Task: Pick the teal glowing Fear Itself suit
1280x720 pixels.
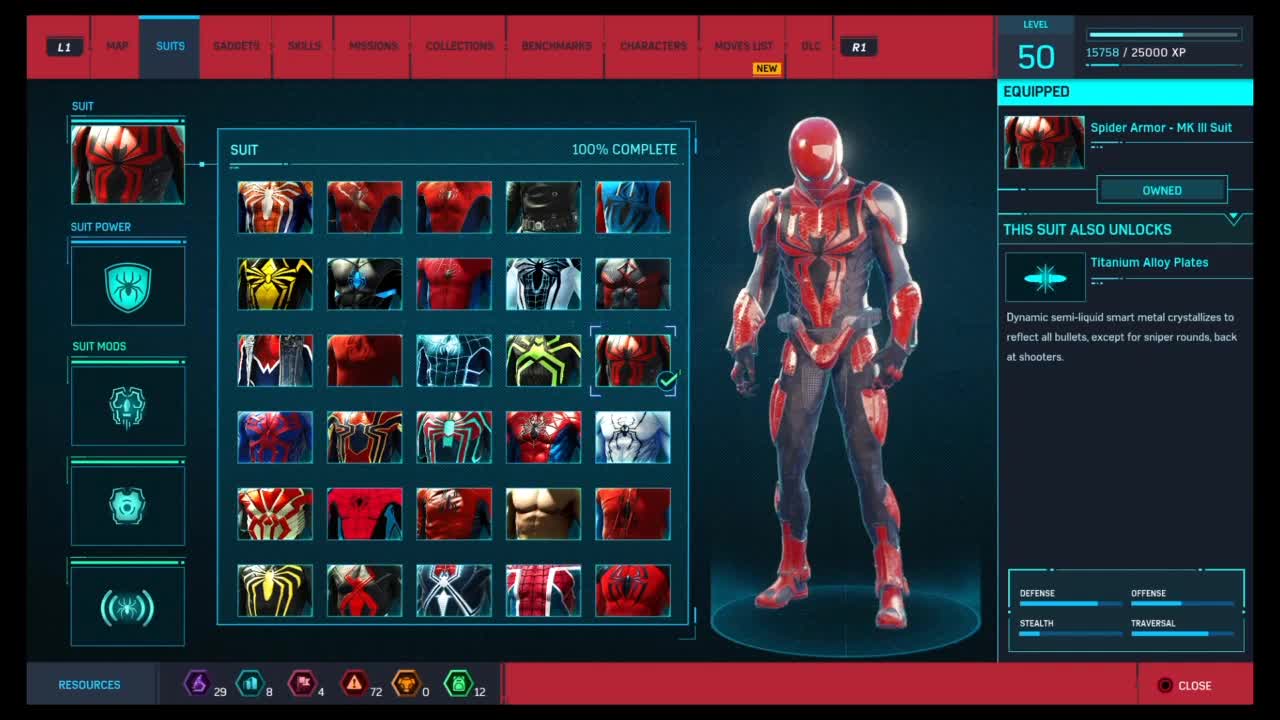Action: tap(454, 361)
